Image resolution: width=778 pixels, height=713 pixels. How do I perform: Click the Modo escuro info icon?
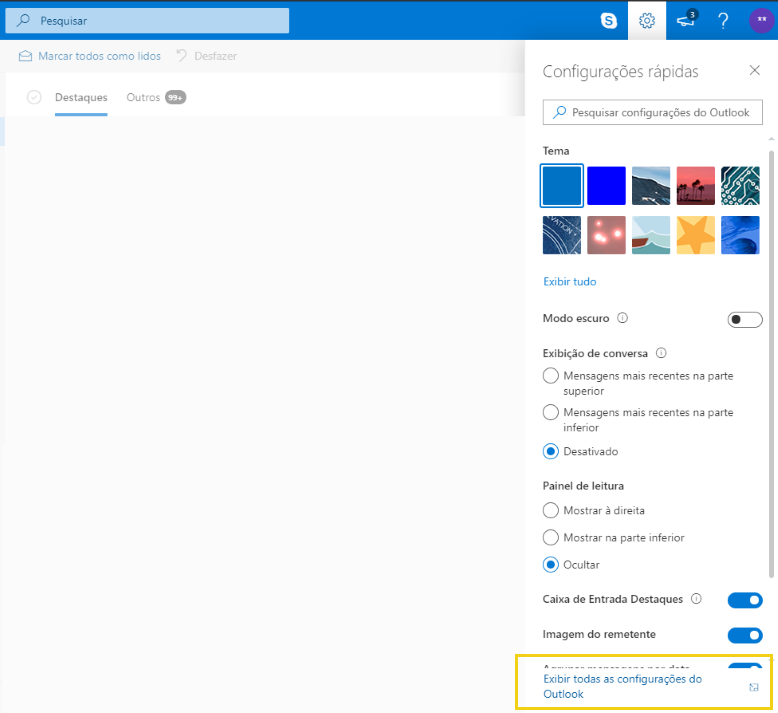pyautogui.click(x=622, y=318)
